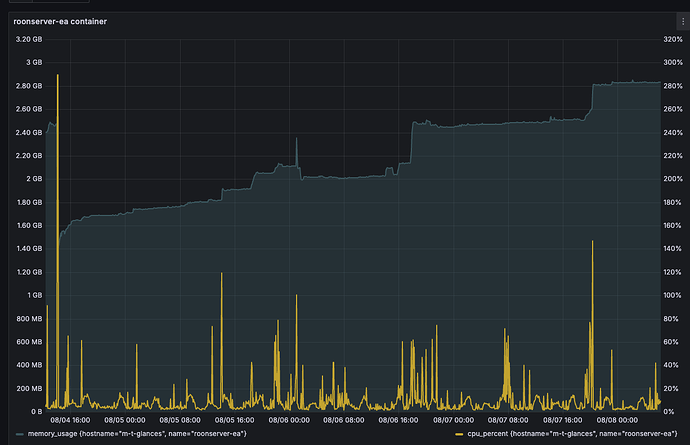Click the 200% right axis label
690x445 pixels.
[671, 179]
